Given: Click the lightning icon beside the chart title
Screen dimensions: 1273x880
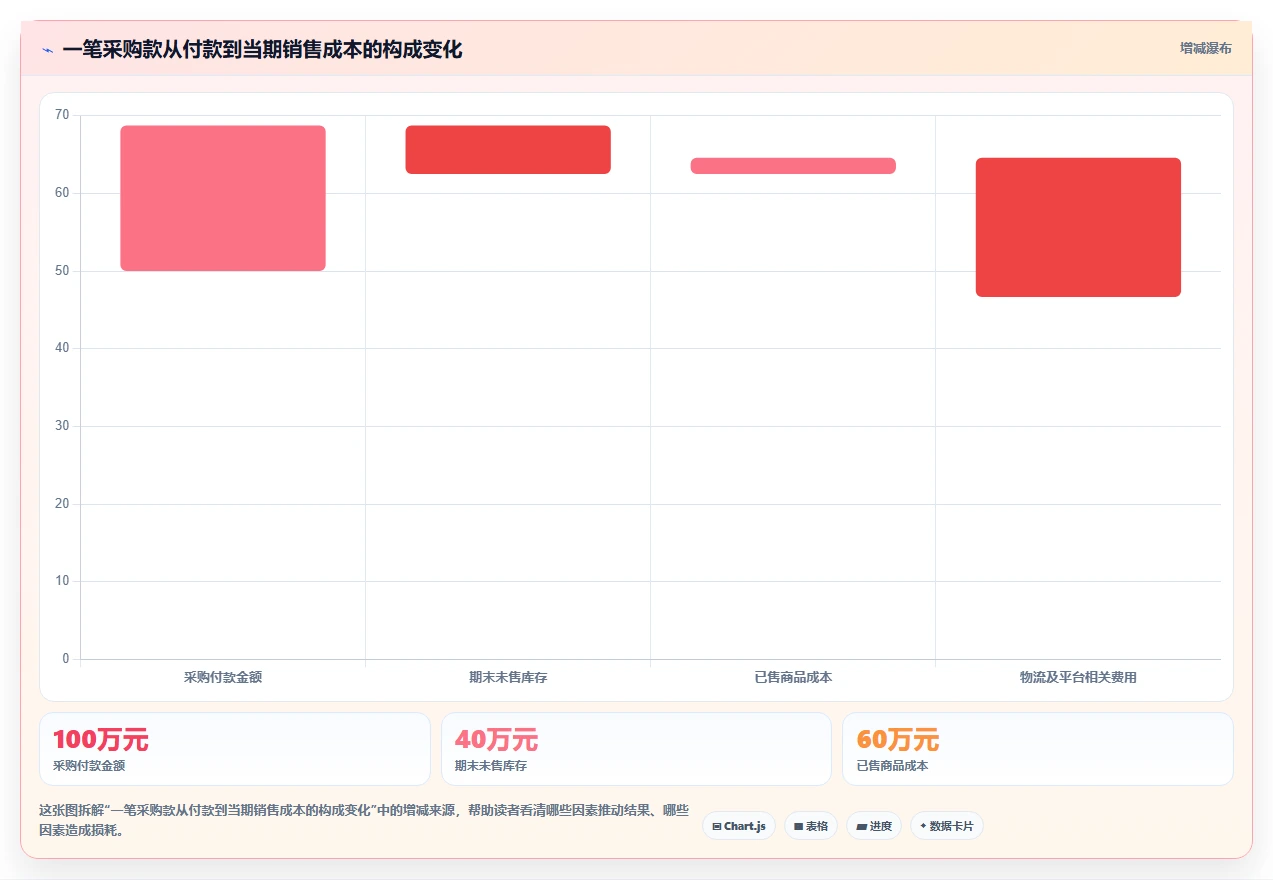Looking at the screenshot, I should click(x=47, y=50).
